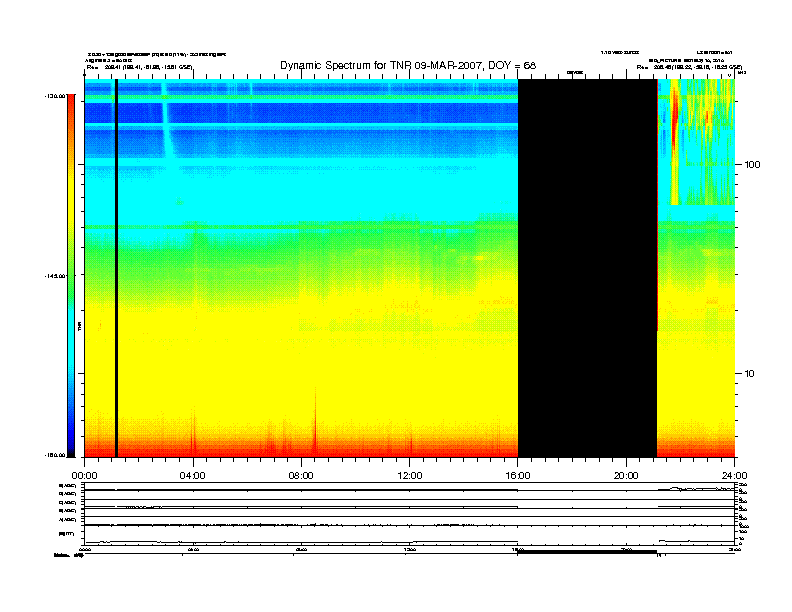This screenshot has width=792, height=612.
Task: Click the 04:00 time axis label
Action: 193,476
